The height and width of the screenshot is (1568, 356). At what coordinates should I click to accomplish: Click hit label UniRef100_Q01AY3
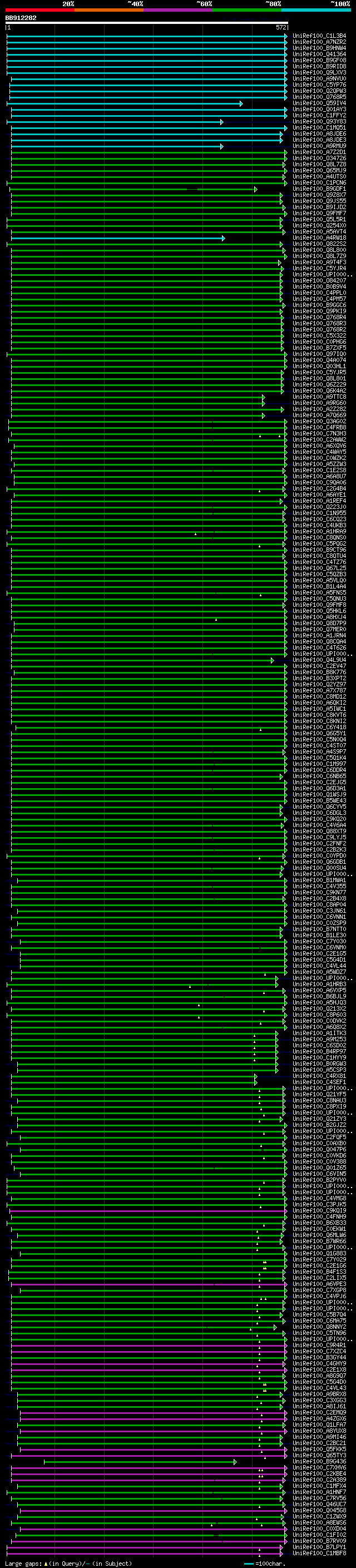(x=319, y=110)
